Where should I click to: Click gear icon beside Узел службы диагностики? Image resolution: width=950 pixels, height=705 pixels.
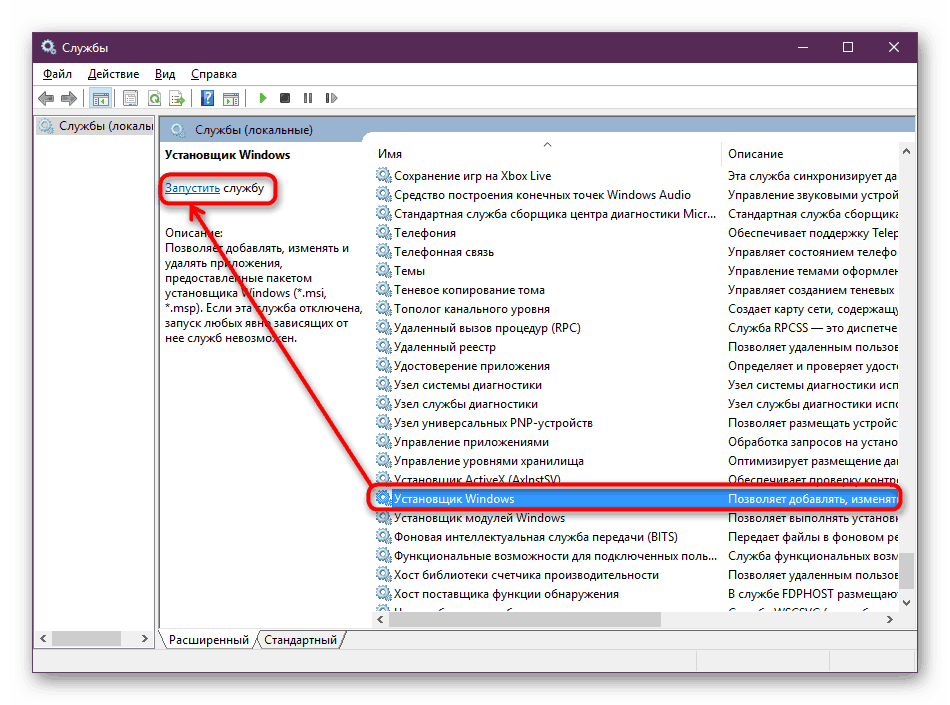click(384, 403)
